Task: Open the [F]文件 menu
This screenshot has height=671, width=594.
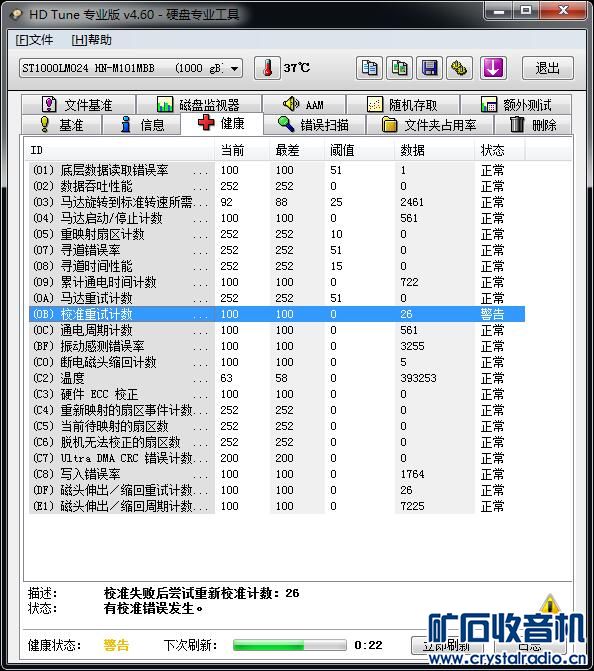Action: [x=34, y=40]
